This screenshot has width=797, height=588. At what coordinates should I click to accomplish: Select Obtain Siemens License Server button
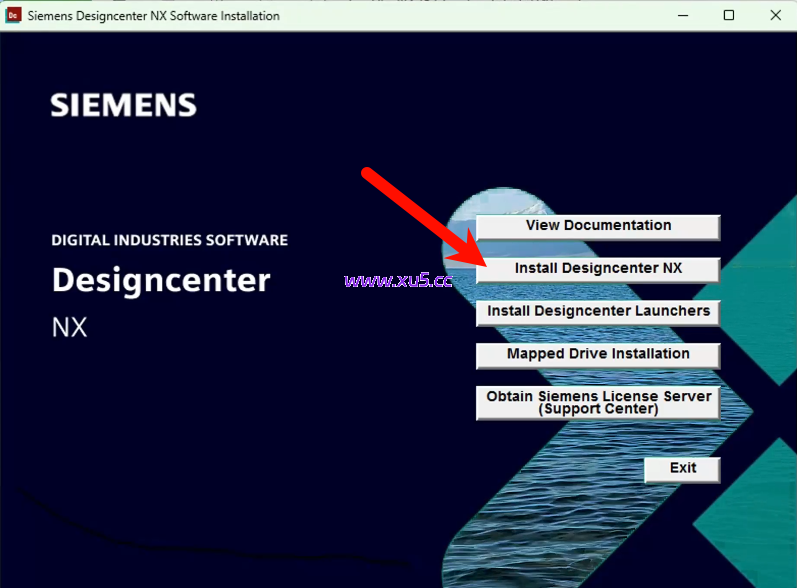tap(598, 402)
